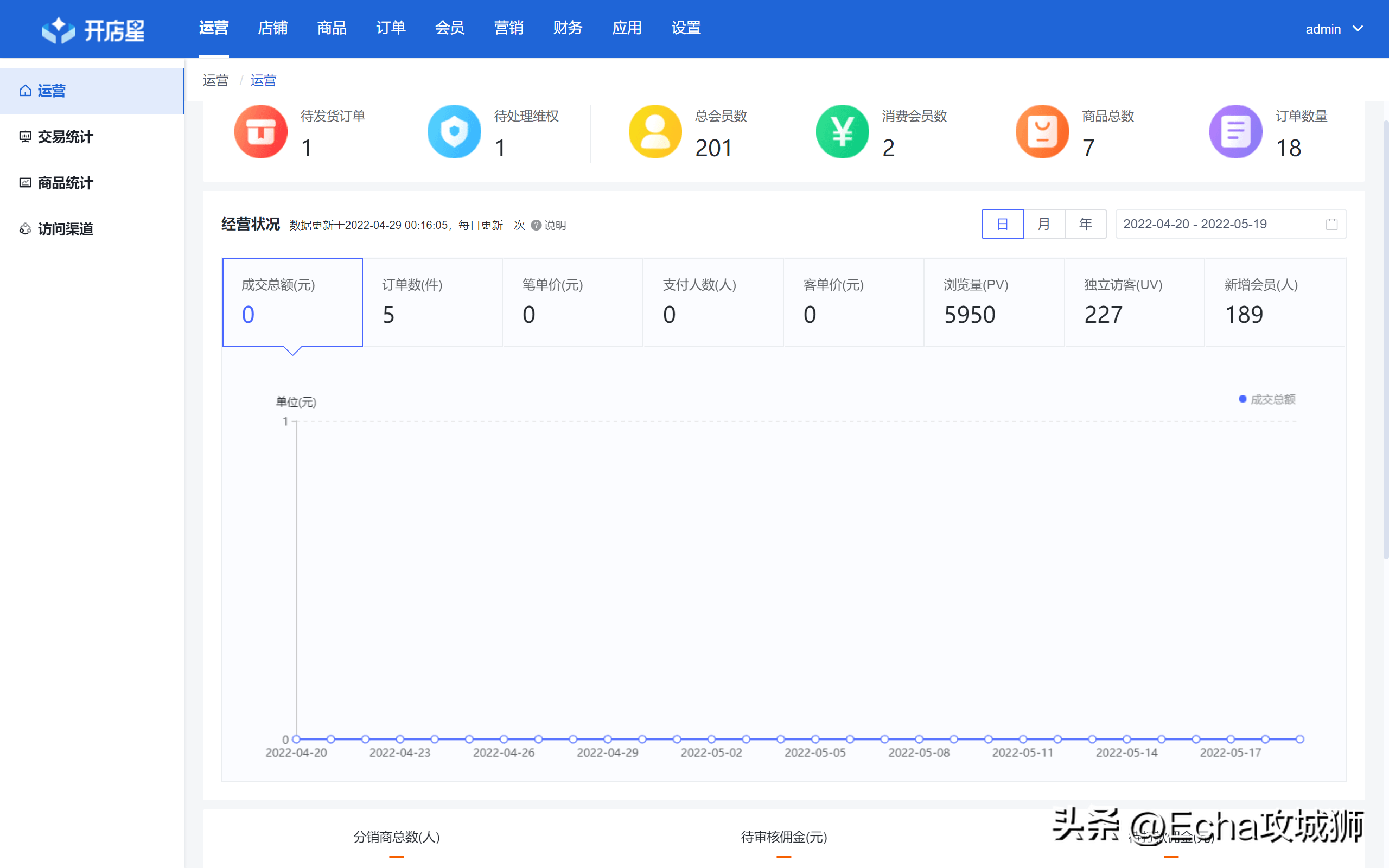
Task: Click the date range 2022-04-20 - 2022-05-19 field
Action: 1231,224
